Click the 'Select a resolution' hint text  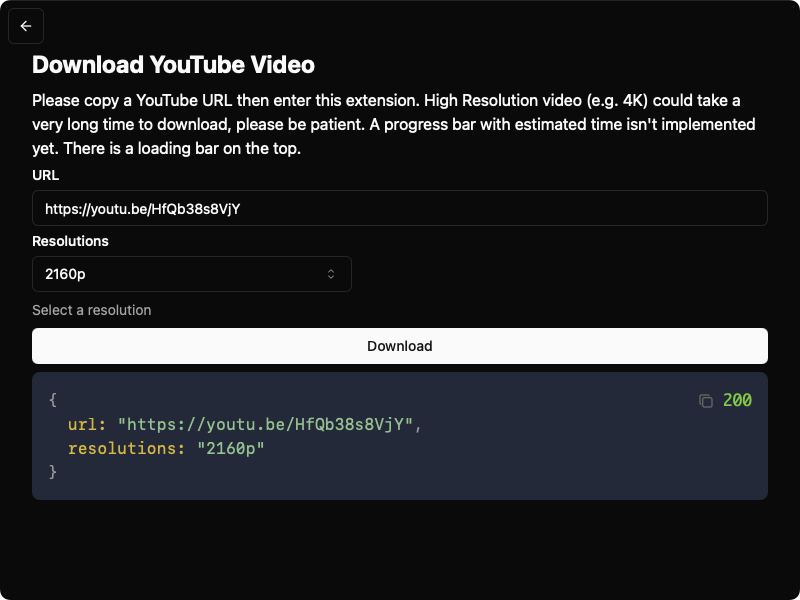click(92, 310)
